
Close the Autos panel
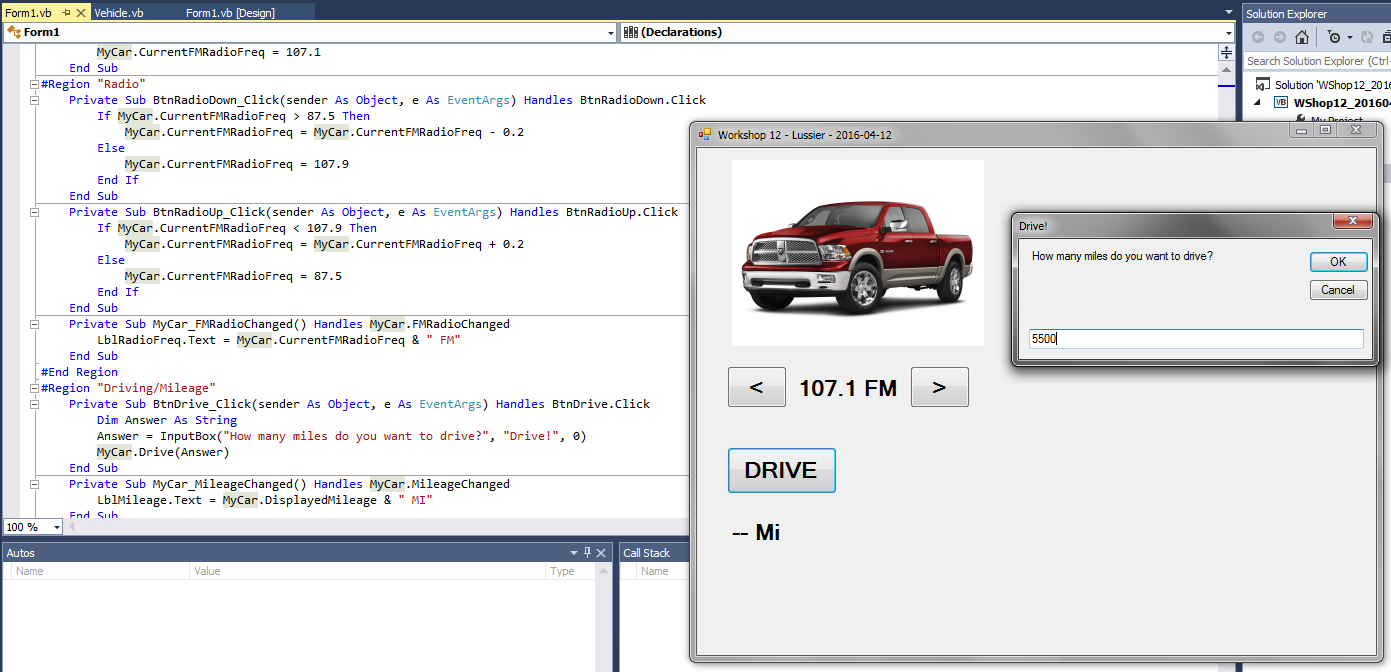601,552
